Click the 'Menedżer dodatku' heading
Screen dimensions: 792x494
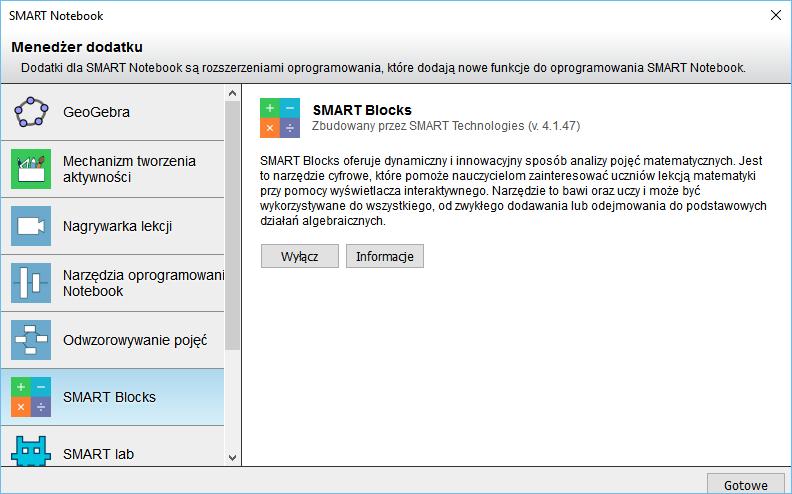[x=77, y=47]
